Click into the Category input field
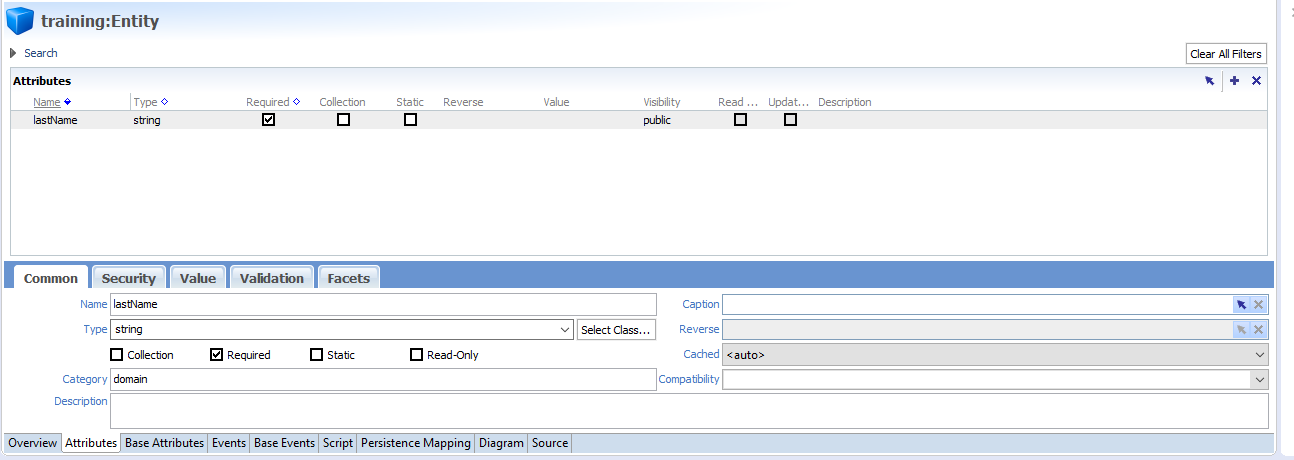 tap(383, 380)
